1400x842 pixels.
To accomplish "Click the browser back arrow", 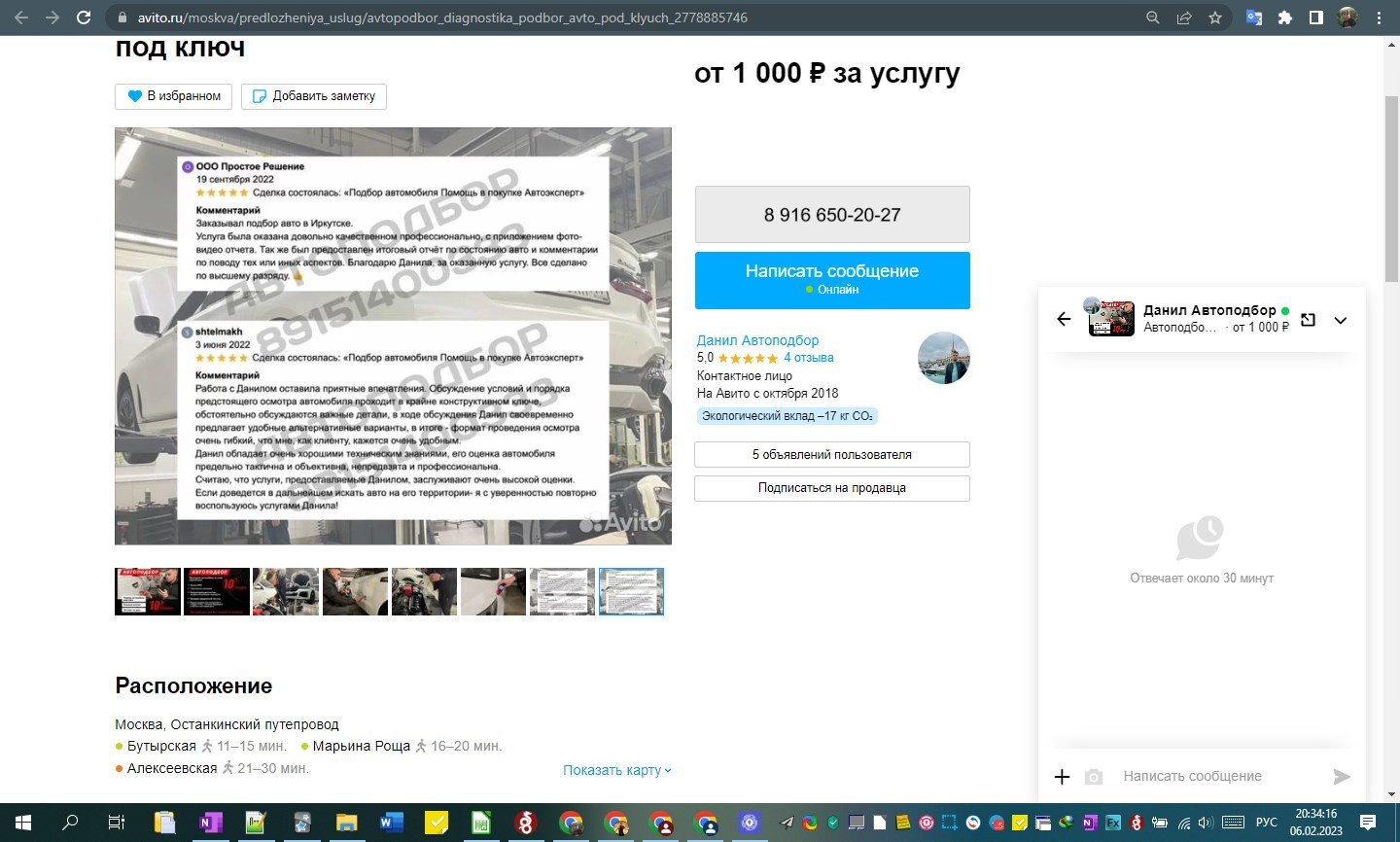I will 21,18.
